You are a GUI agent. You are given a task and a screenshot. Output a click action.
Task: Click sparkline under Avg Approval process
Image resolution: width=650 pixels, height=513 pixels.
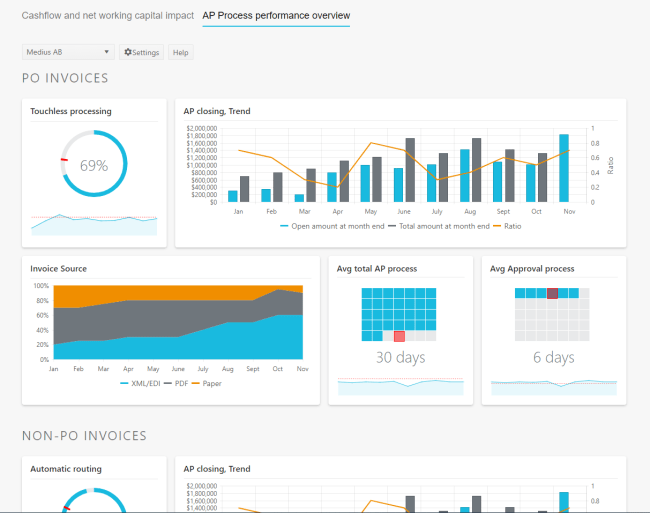554,387
